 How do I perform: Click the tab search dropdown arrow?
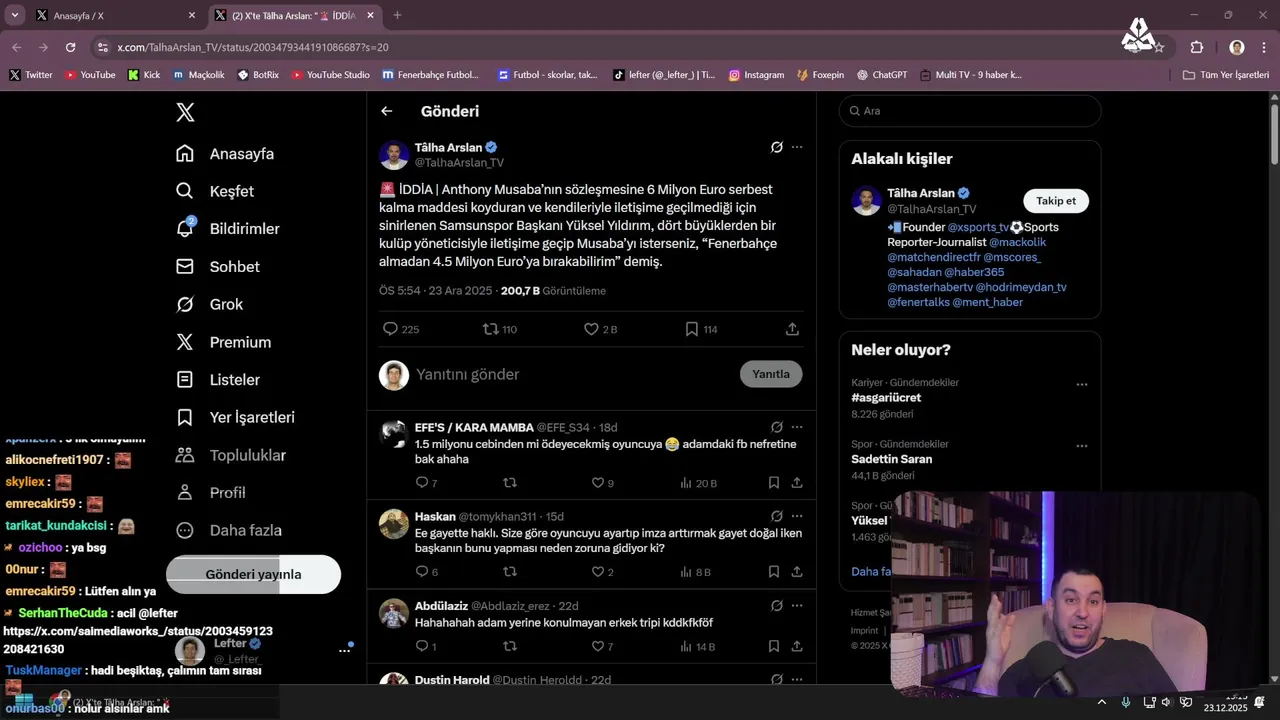click(x=15, y=15)
